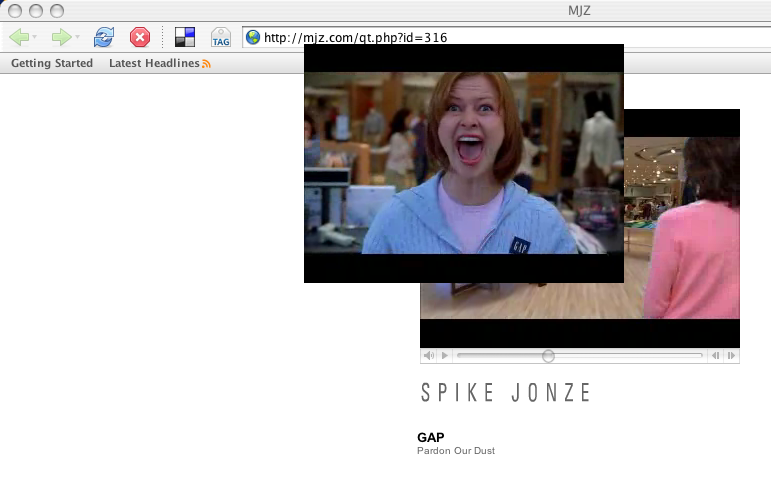Screen dimensions: 771x482
Task: Tag this page using the TAG icon
Action: point(221,37)
